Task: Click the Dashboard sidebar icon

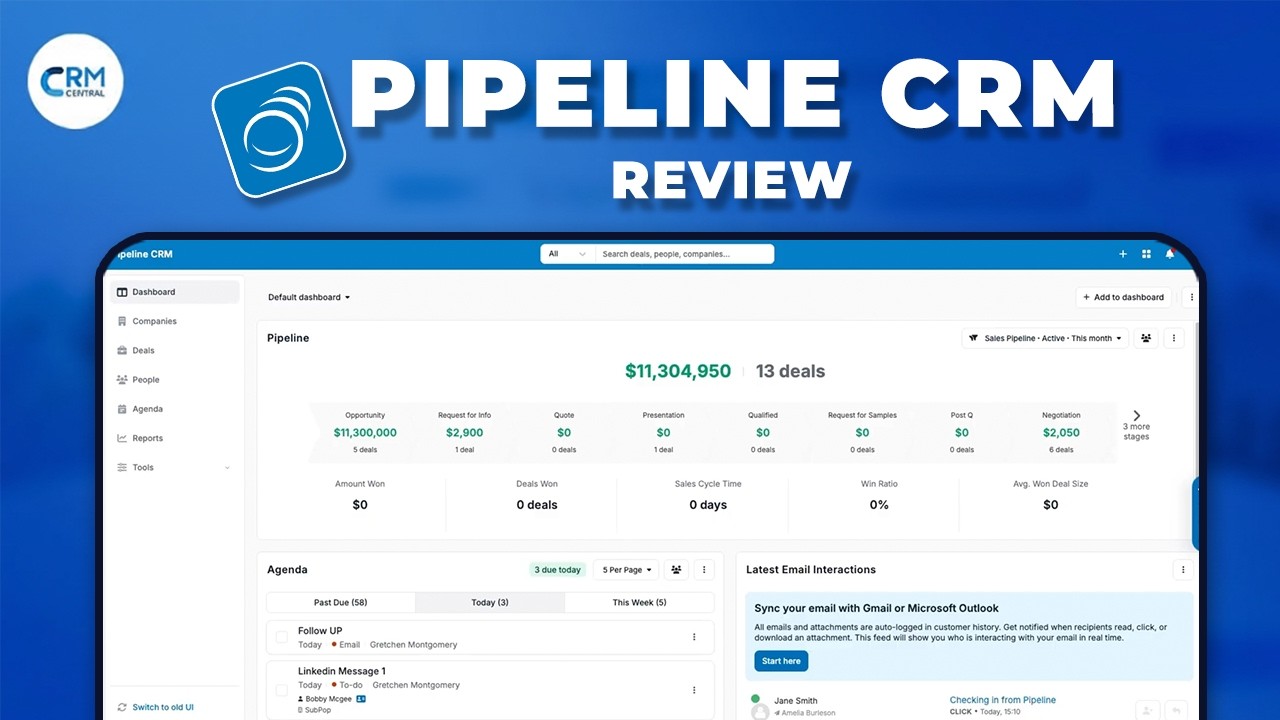Action: 122,292
